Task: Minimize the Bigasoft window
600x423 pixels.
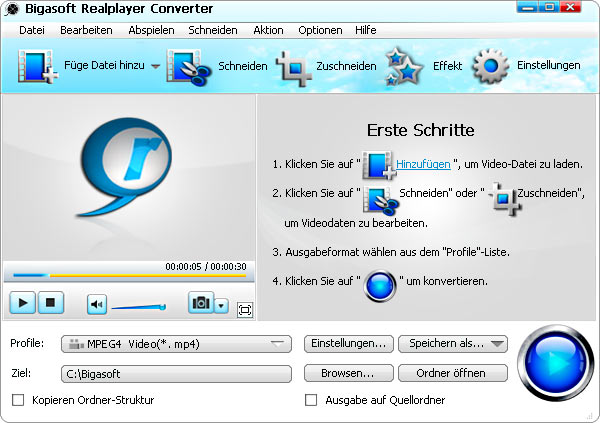Action: point(527,7)
